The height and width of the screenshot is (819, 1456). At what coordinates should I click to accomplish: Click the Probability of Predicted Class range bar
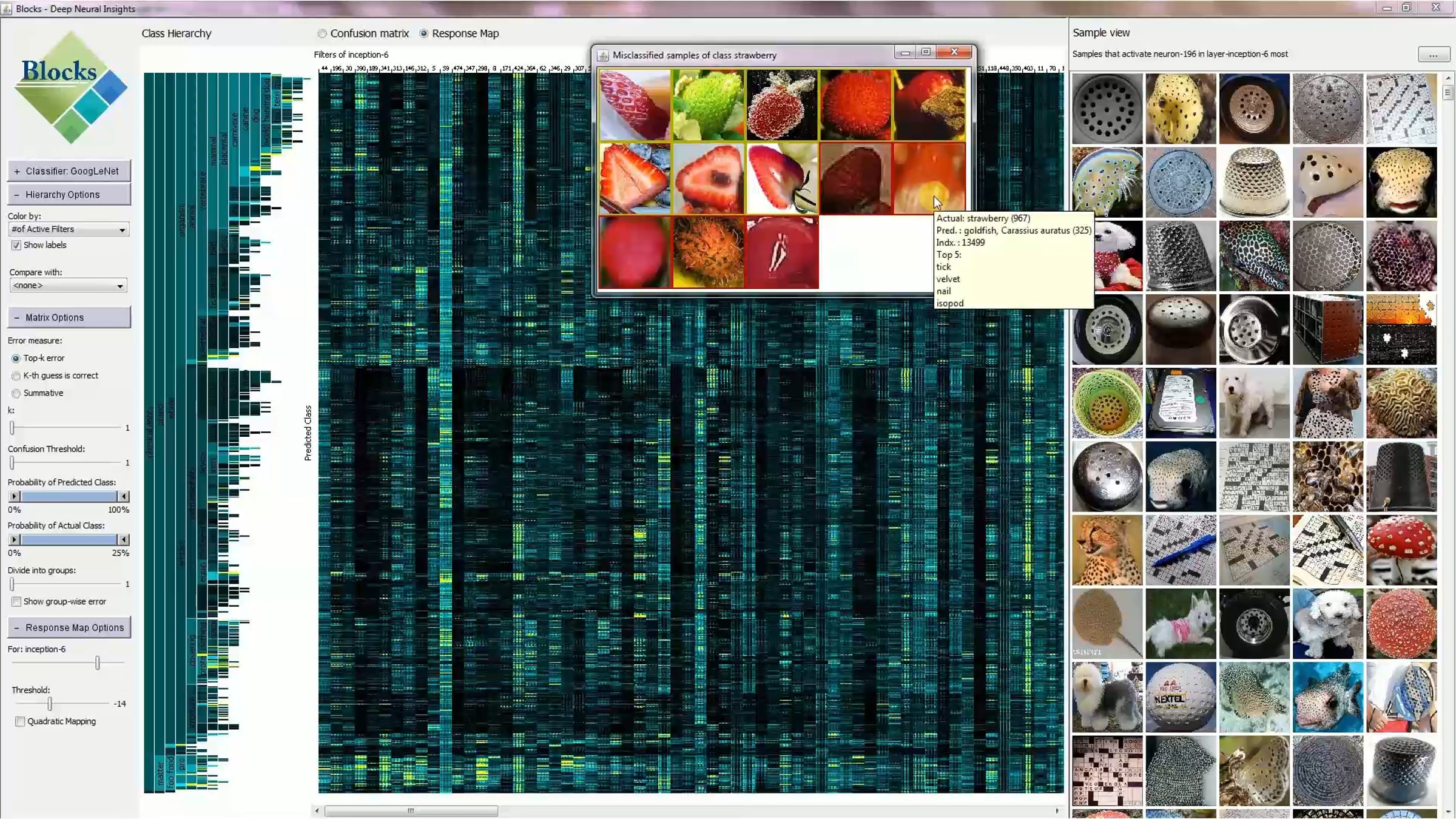(x=69, y=496)
